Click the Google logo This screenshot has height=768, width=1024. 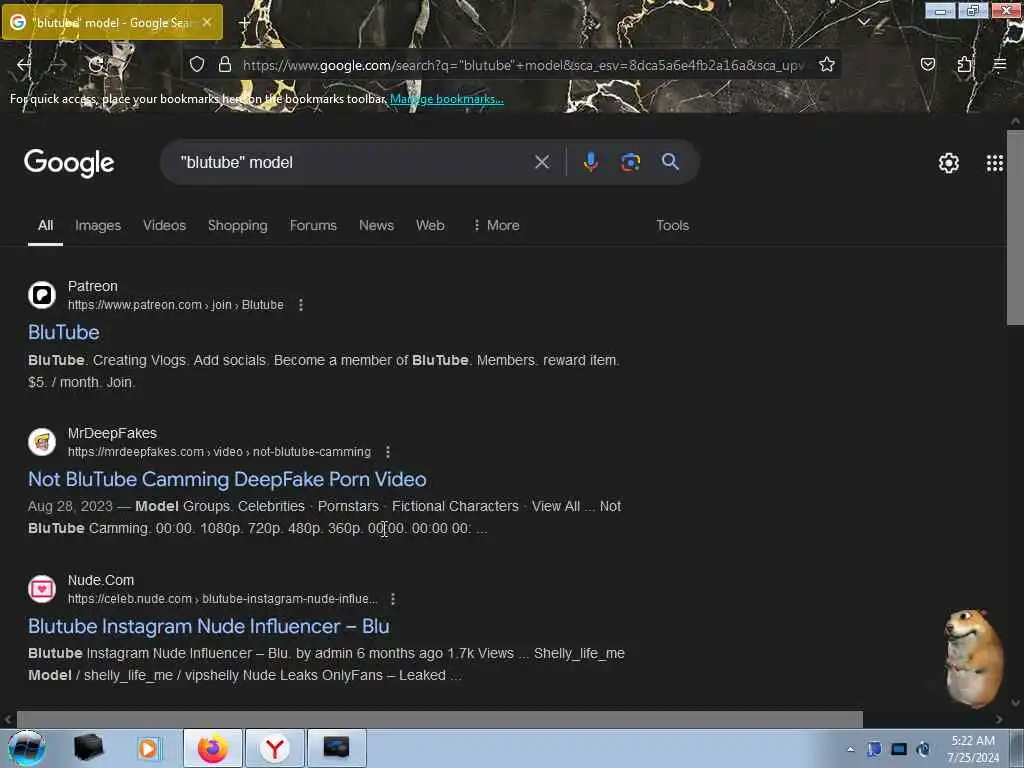pos(69,163)
